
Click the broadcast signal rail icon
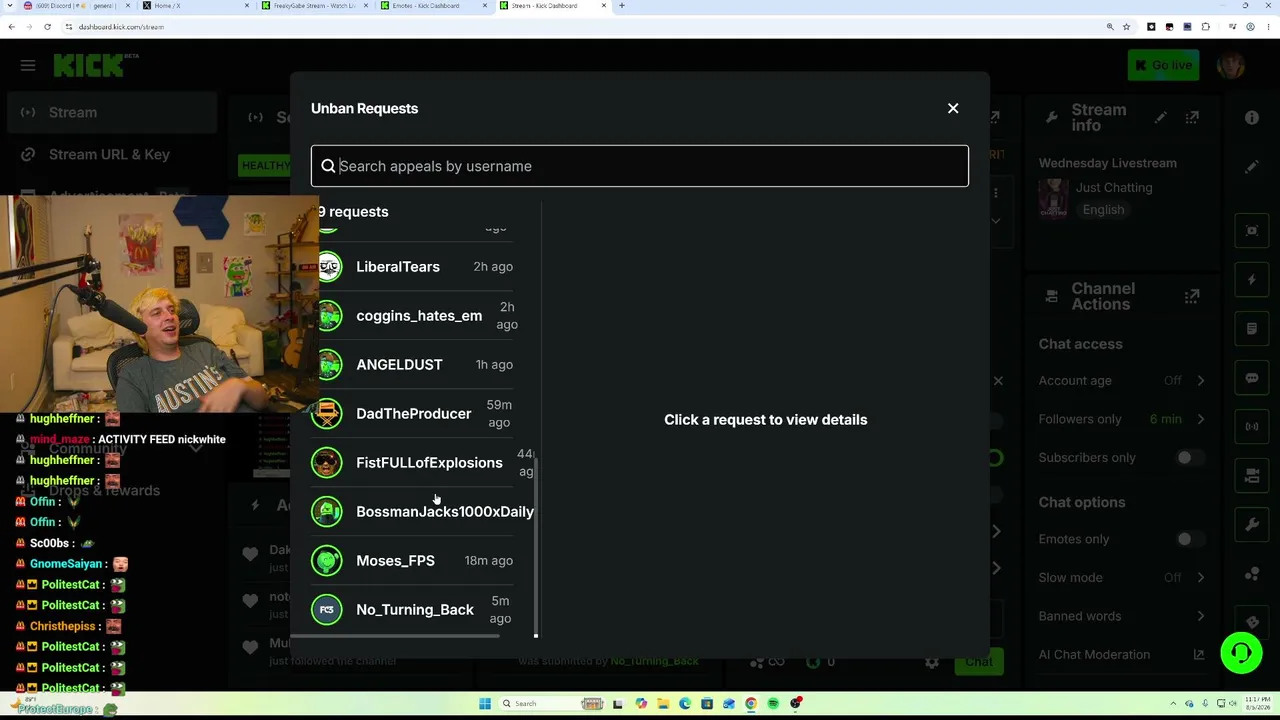coord(1252,427)
